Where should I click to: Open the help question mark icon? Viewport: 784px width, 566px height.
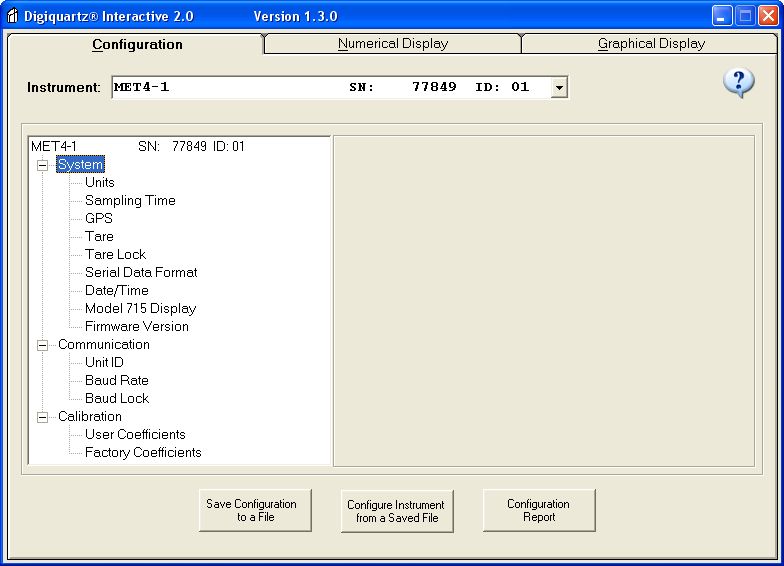738,82
